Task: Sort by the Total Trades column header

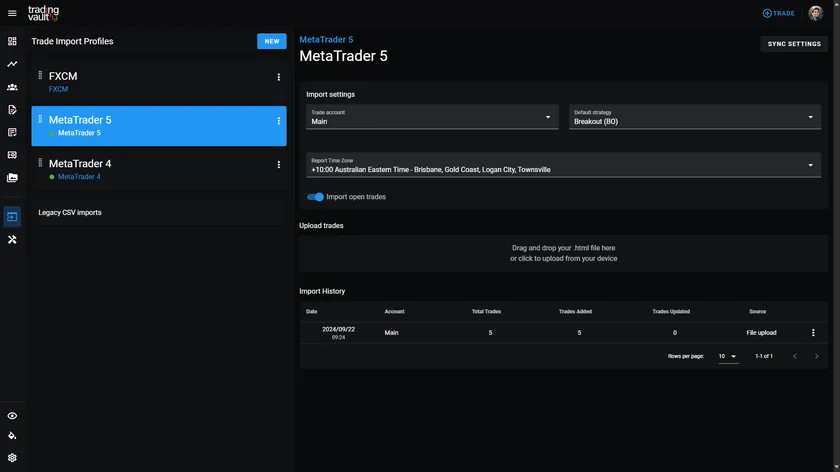Action: 486,311
